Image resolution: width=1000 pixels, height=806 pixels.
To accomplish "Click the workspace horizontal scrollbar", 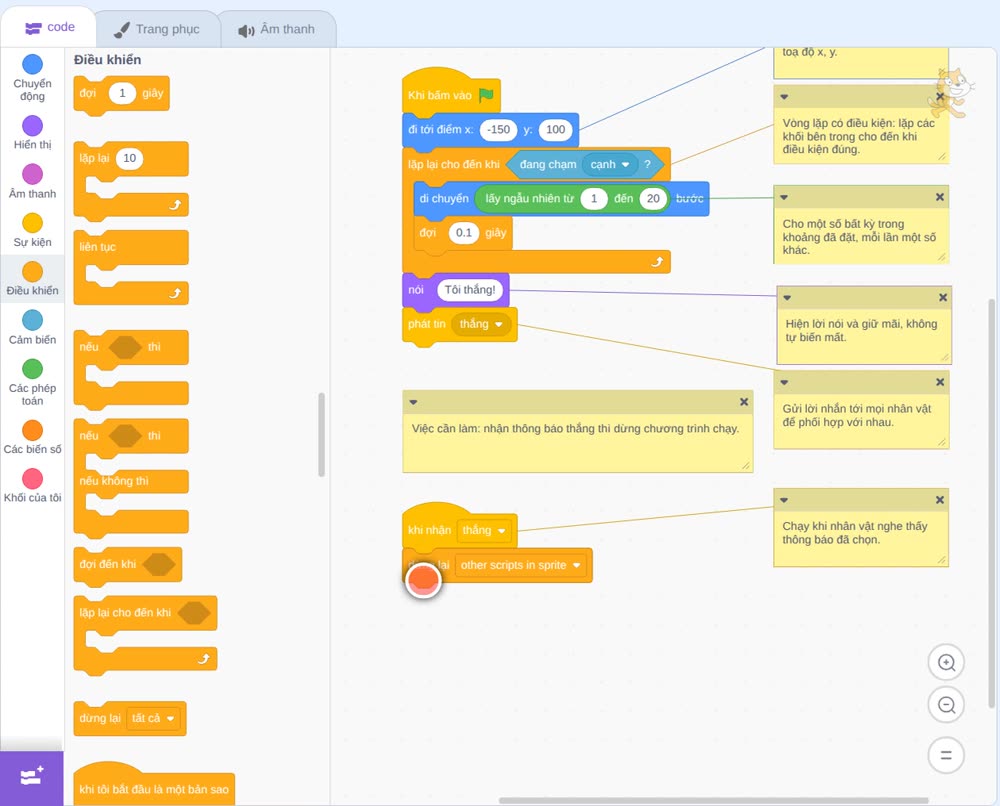I will pos(713,800).
